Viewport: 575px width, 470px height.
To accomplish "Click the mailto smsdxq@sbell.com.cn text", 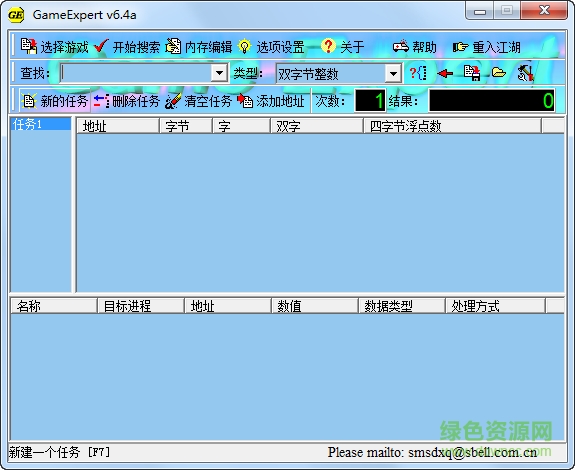I will point(432,452).
